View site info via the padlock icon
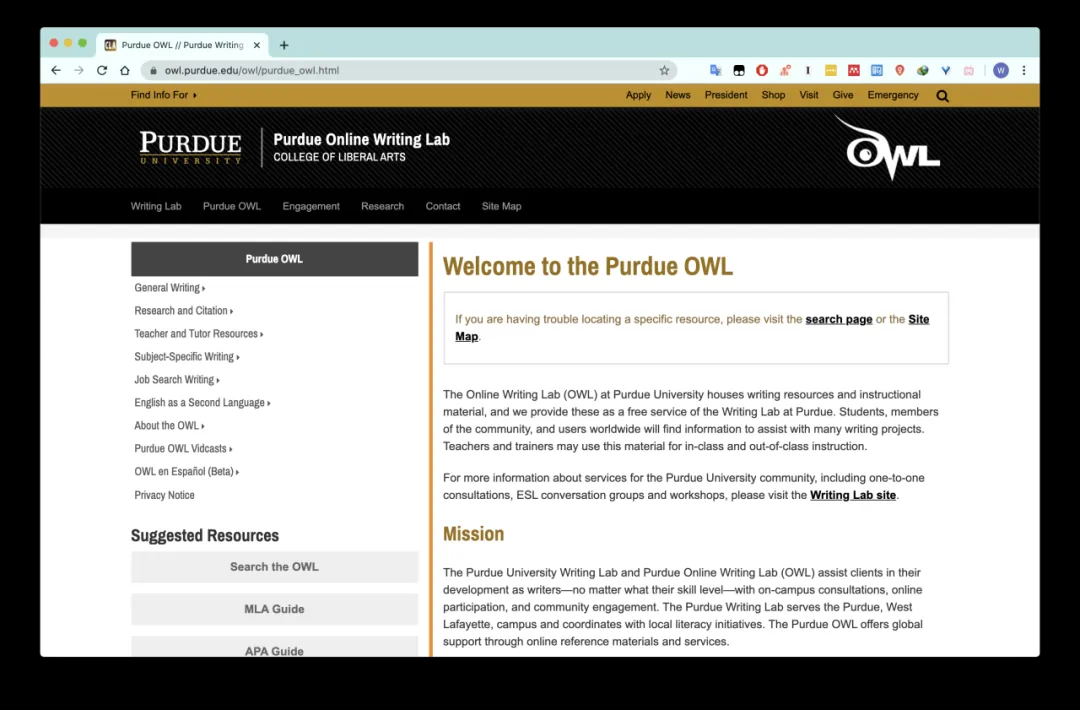The image size is (1080, 710). tap(154, 70)
